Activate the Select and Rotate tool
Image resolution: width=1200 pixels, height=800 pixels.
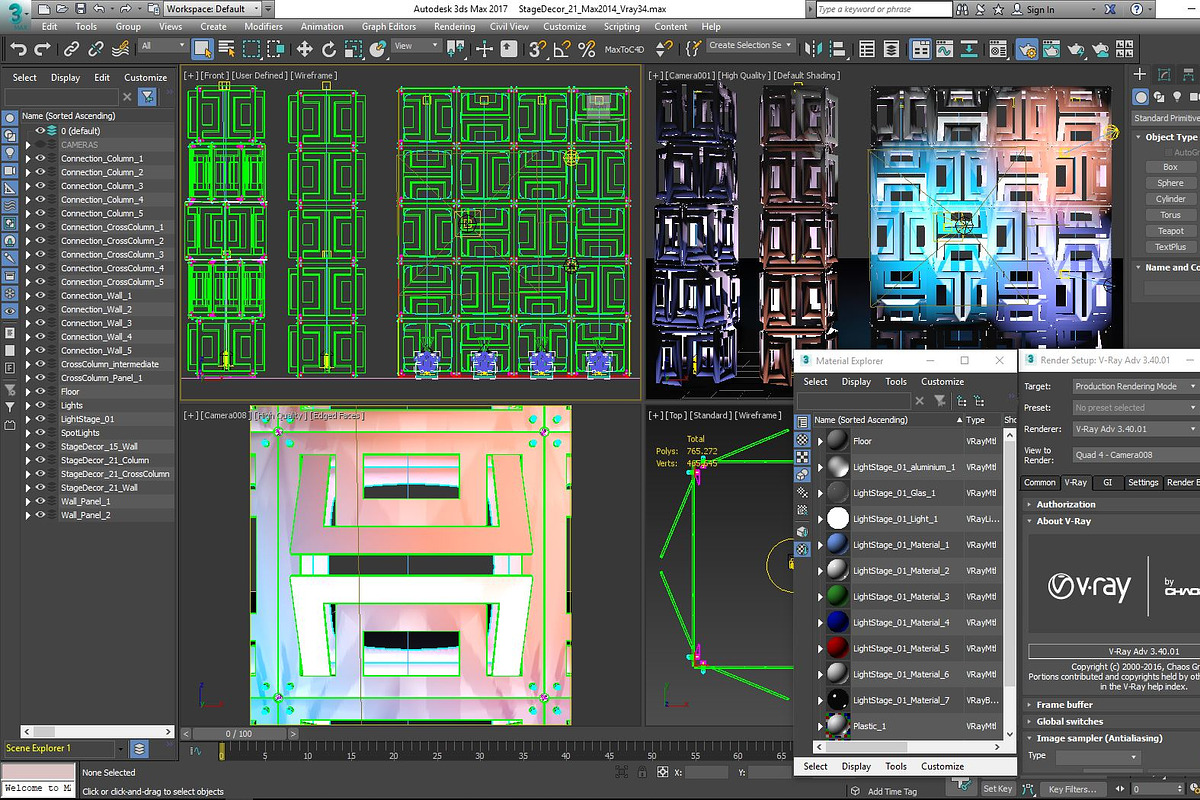[328, 48]
